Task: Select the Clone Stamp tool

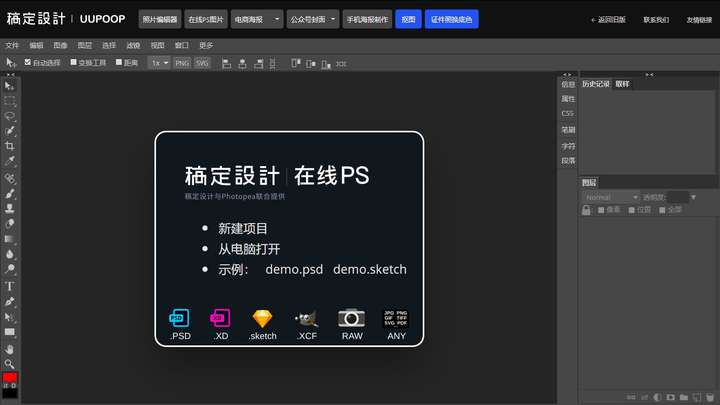Action: [x=9, y=208]
